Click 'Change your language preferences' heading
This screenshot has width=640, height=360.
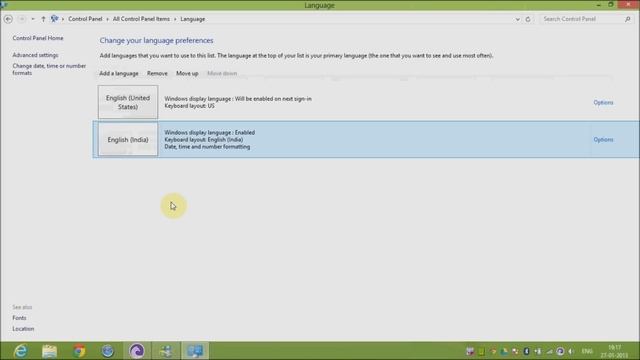pos(156,40)
